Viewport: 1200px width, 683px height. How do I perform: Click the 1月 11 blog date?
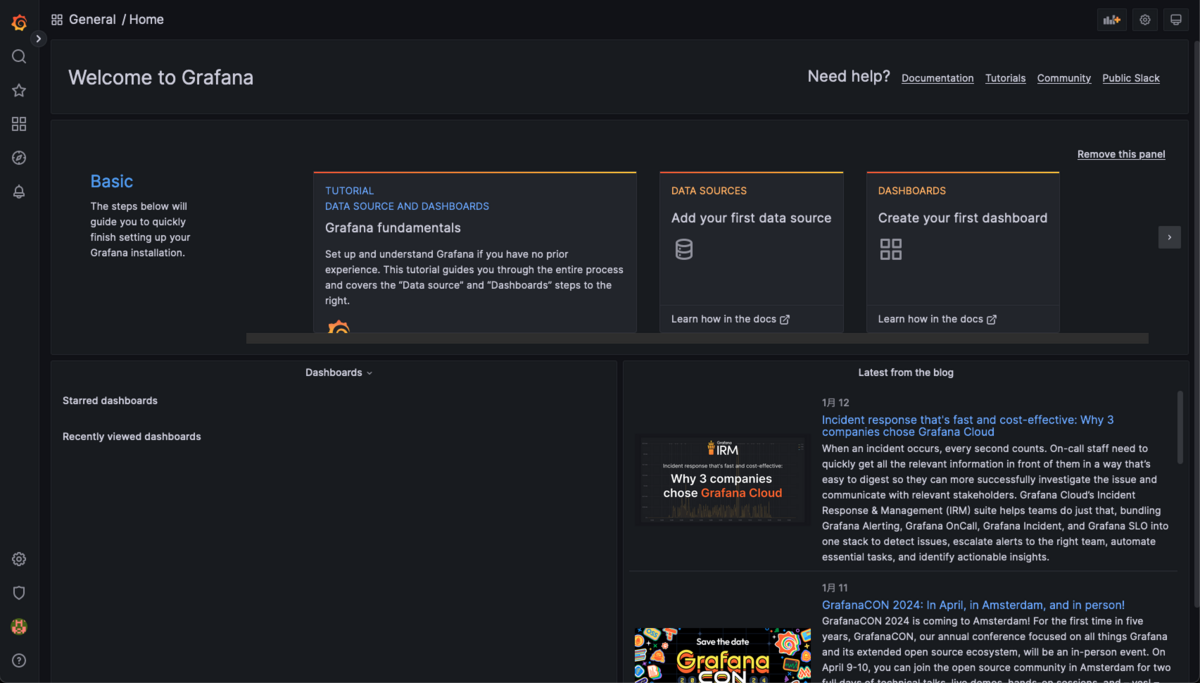835,588
